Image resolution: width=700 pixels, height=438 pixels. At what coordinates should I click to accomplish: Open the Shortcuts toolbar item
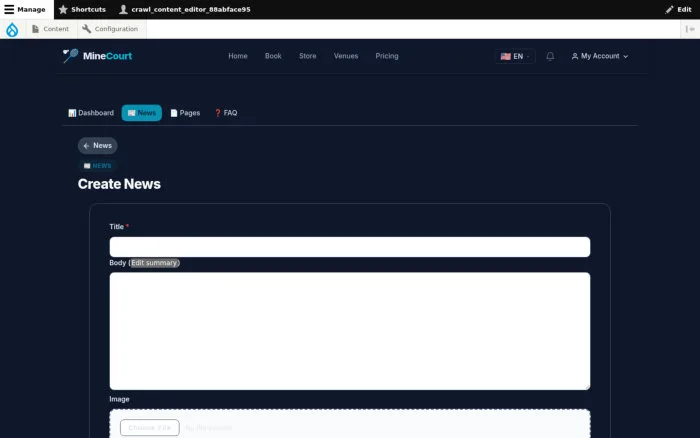coord(82,9)
